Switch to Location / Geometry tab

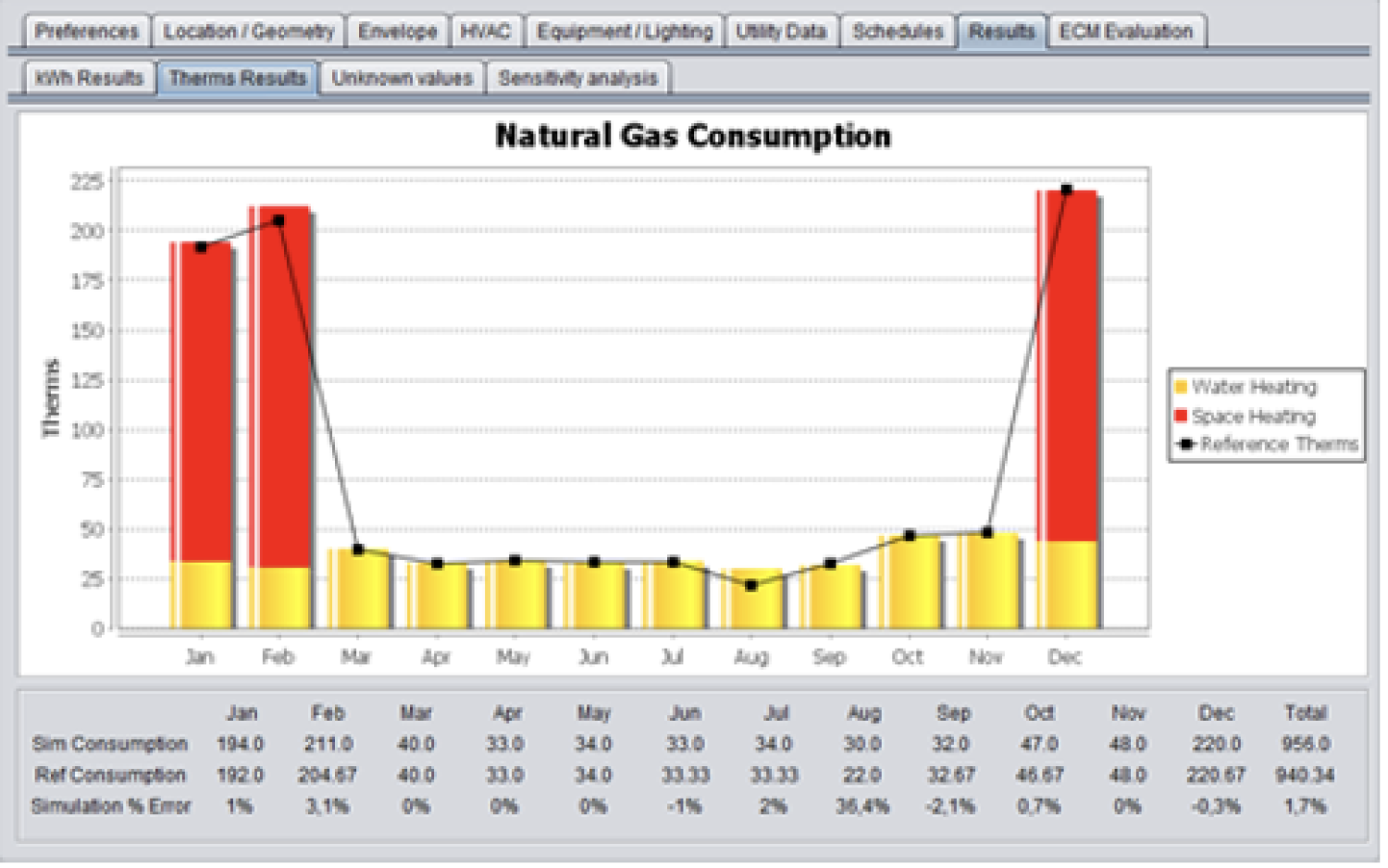pyautogui.click(x=248, y=31)
